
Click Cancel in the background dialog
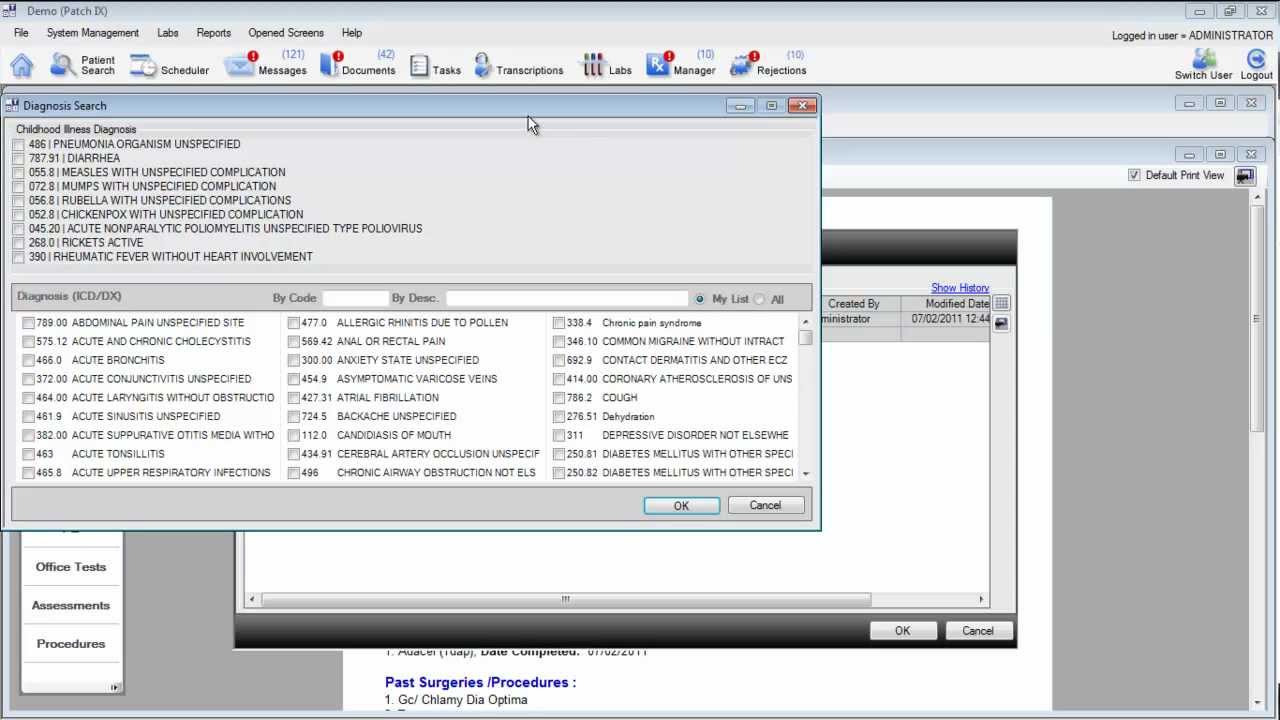(x=977, y=631)
